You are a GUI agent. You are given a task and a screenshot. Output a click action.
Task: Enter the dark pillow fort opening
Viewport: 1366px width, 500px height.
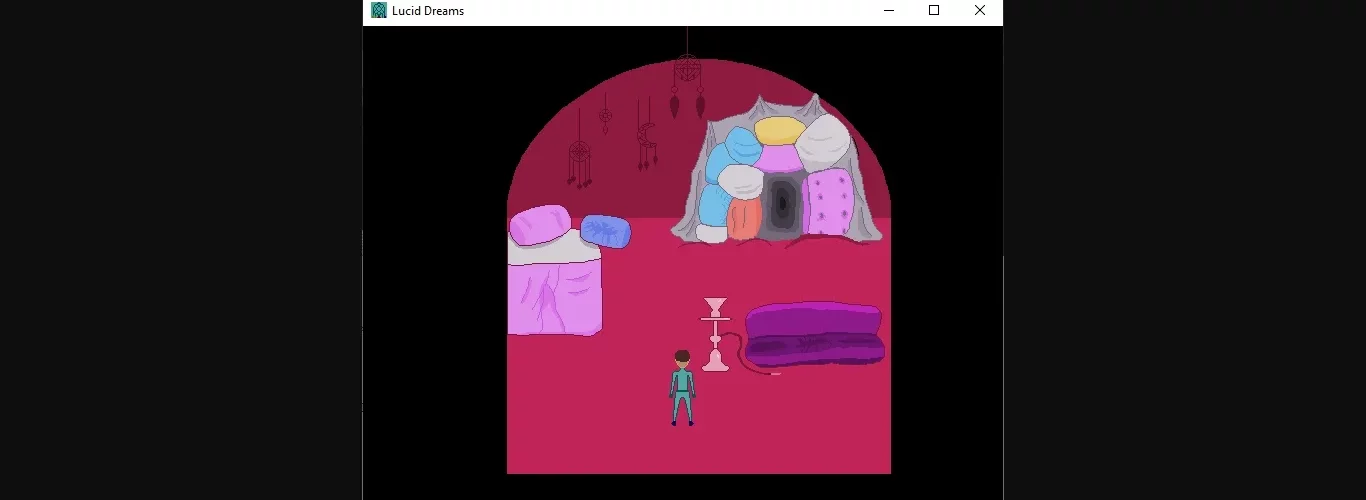tap(780, 207)
